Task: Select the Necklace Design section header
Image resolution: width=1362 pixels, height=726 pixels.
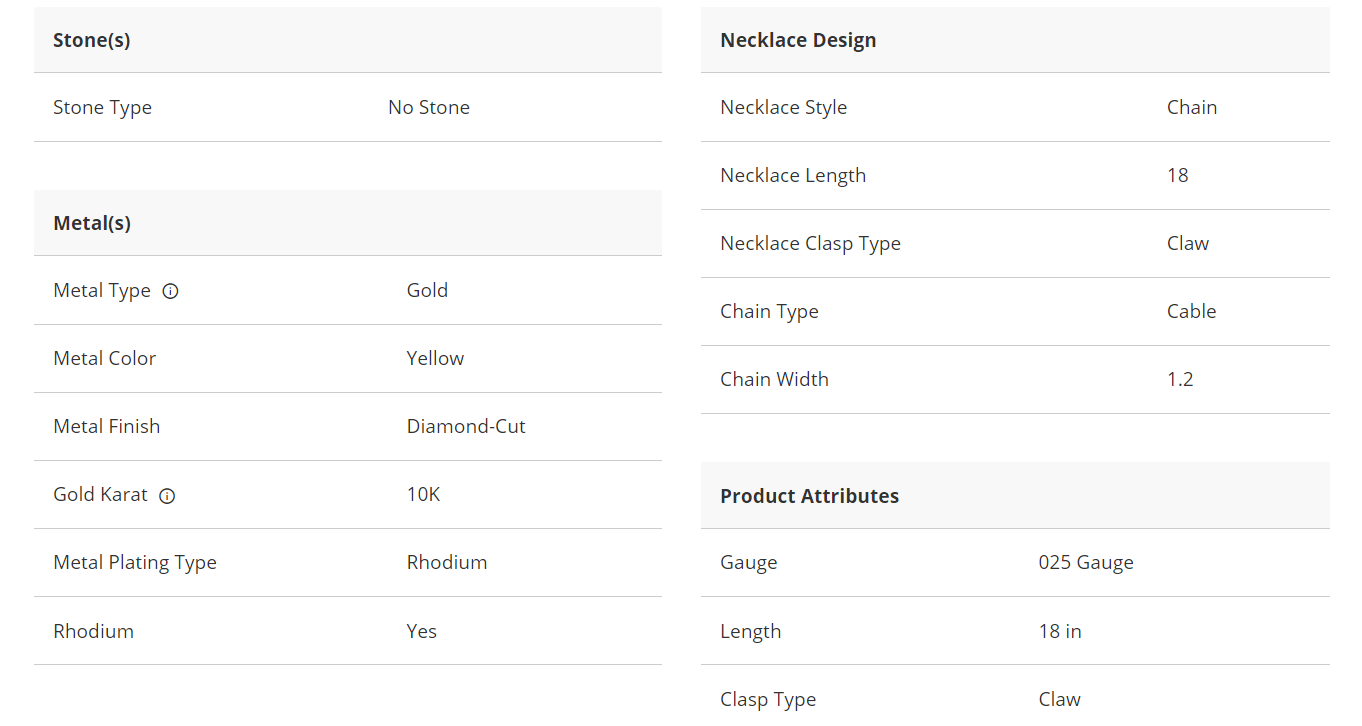Action: 798,40
